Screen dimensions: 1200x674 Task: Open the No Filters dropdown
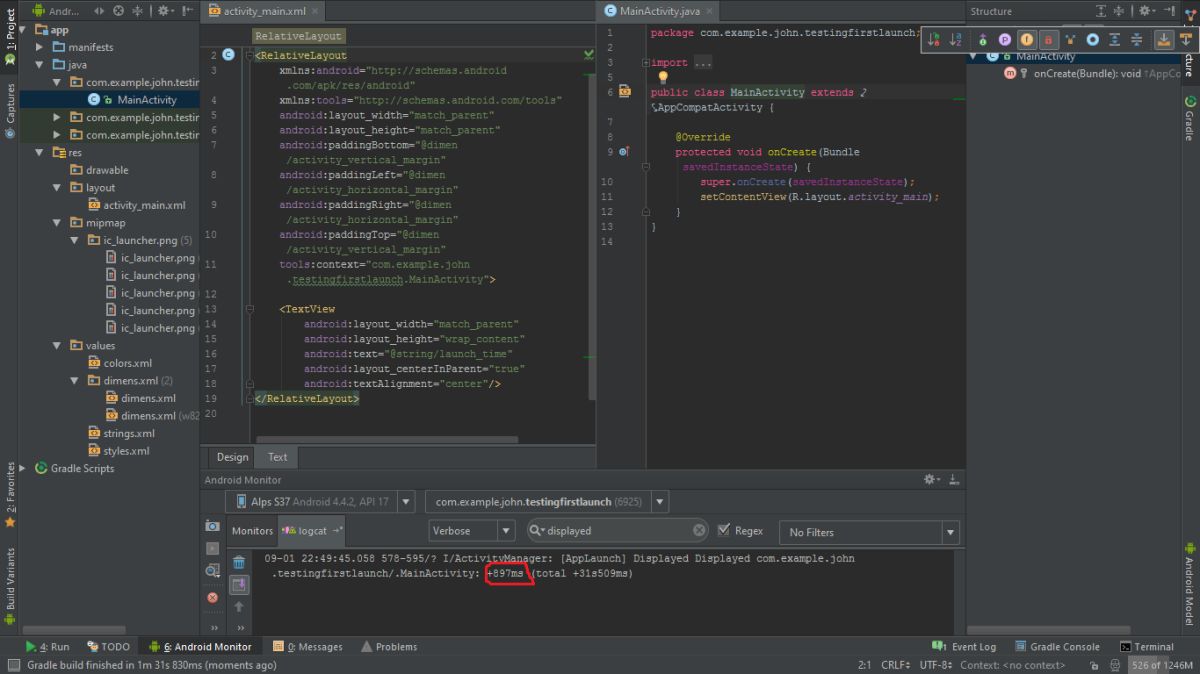(x=869, y=532)
